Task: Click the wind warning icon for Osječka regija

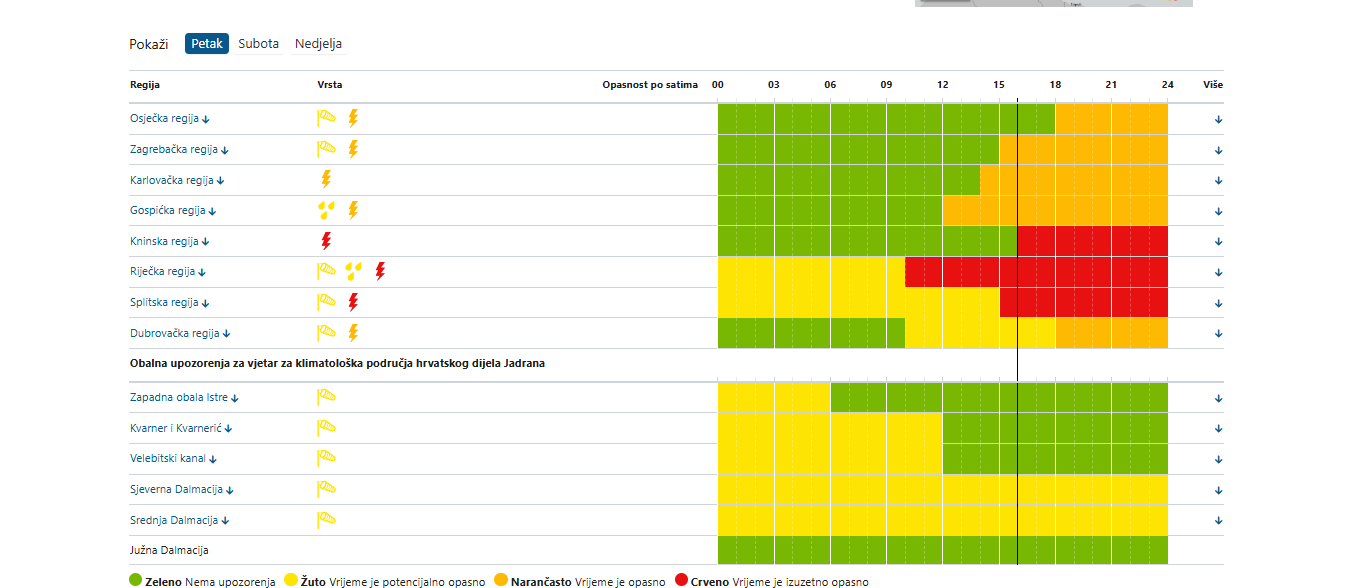Action: click(x=326, y=118)
